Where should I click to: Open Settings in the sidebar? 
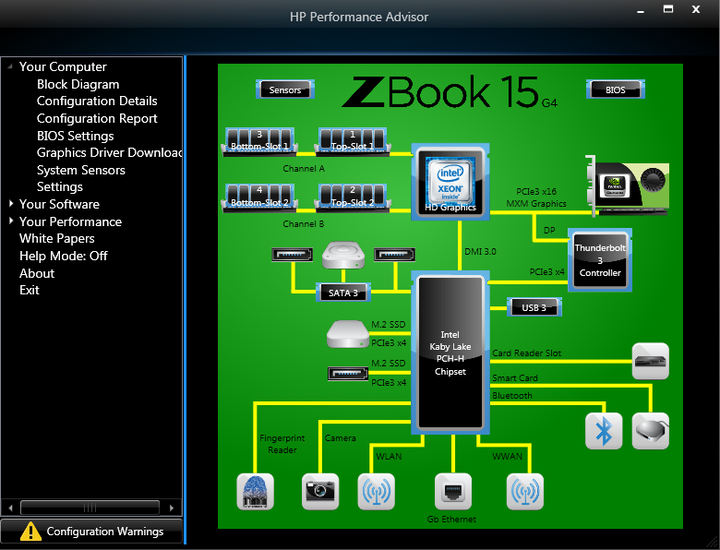tap(60, 187)
